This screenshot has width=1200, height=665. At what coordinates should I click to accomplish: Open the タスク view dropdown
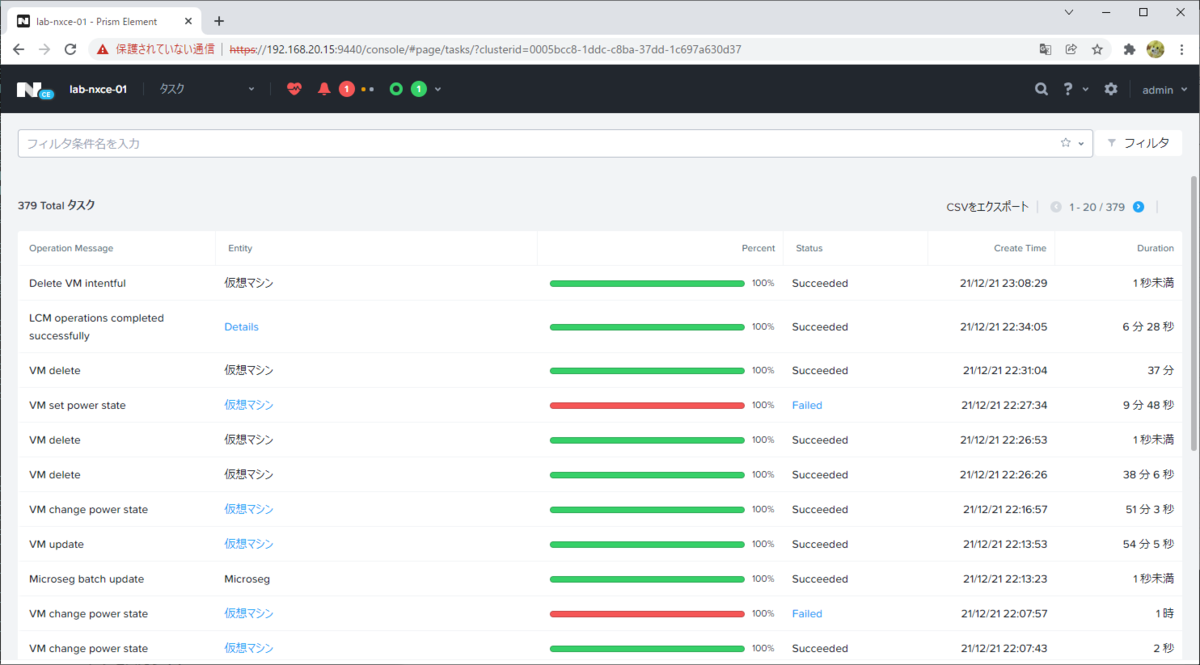(x=208, y=89)
